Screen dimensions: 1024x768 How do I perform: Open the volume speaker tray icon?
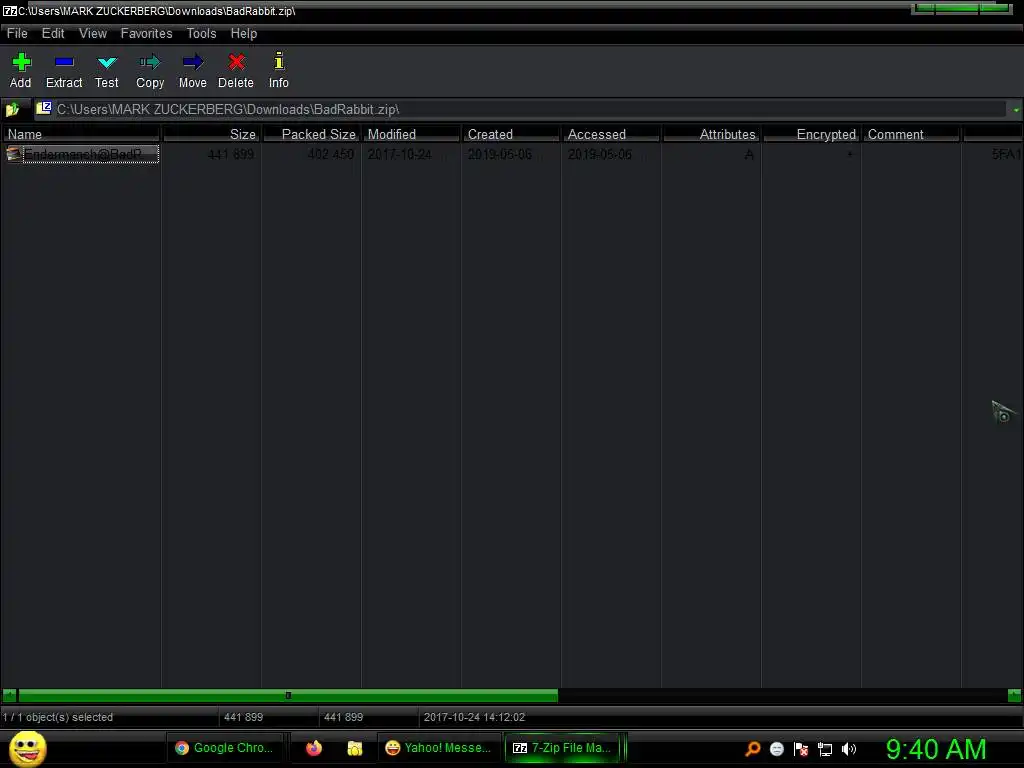[x=849, y=749]
